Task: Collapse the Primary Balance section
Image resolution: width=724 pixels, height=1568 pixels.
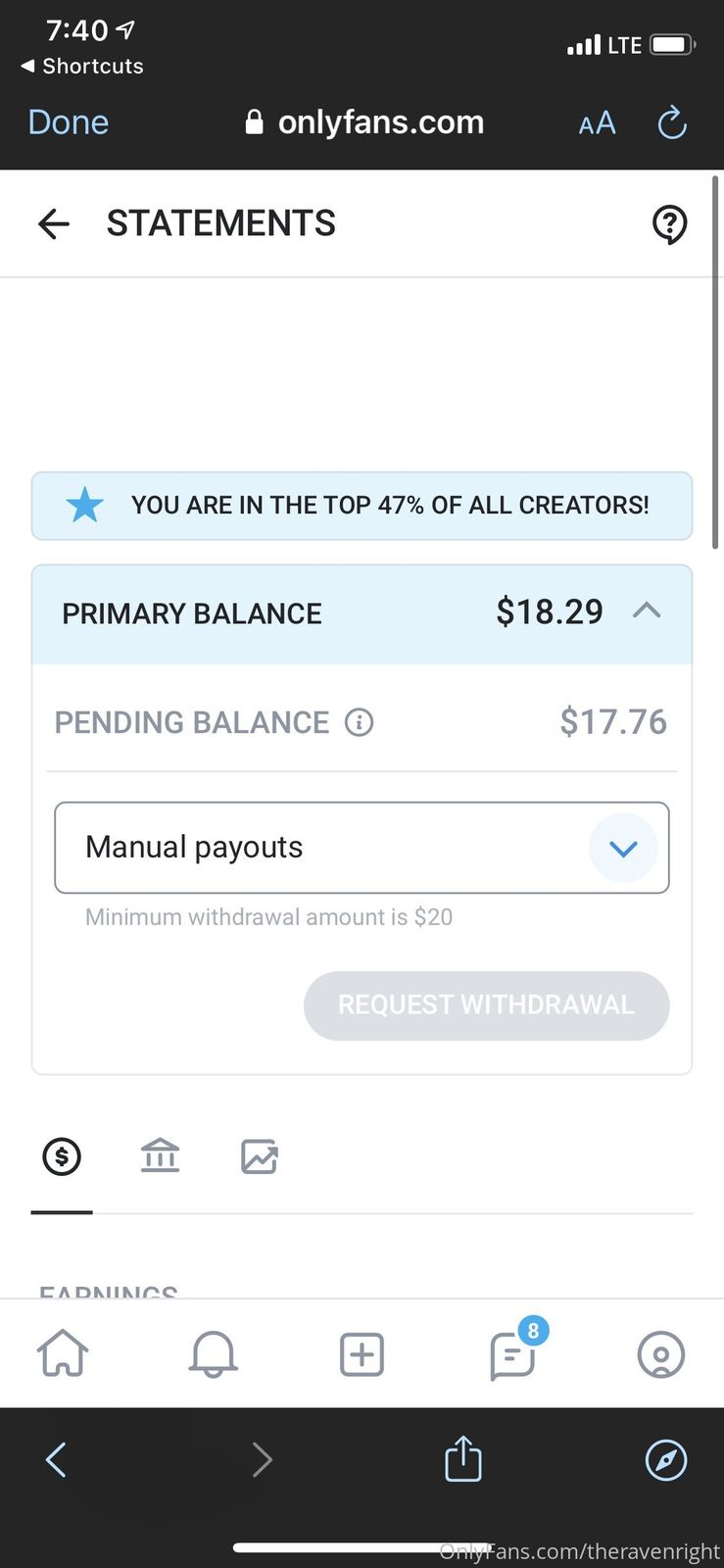Action: (647, 612)
